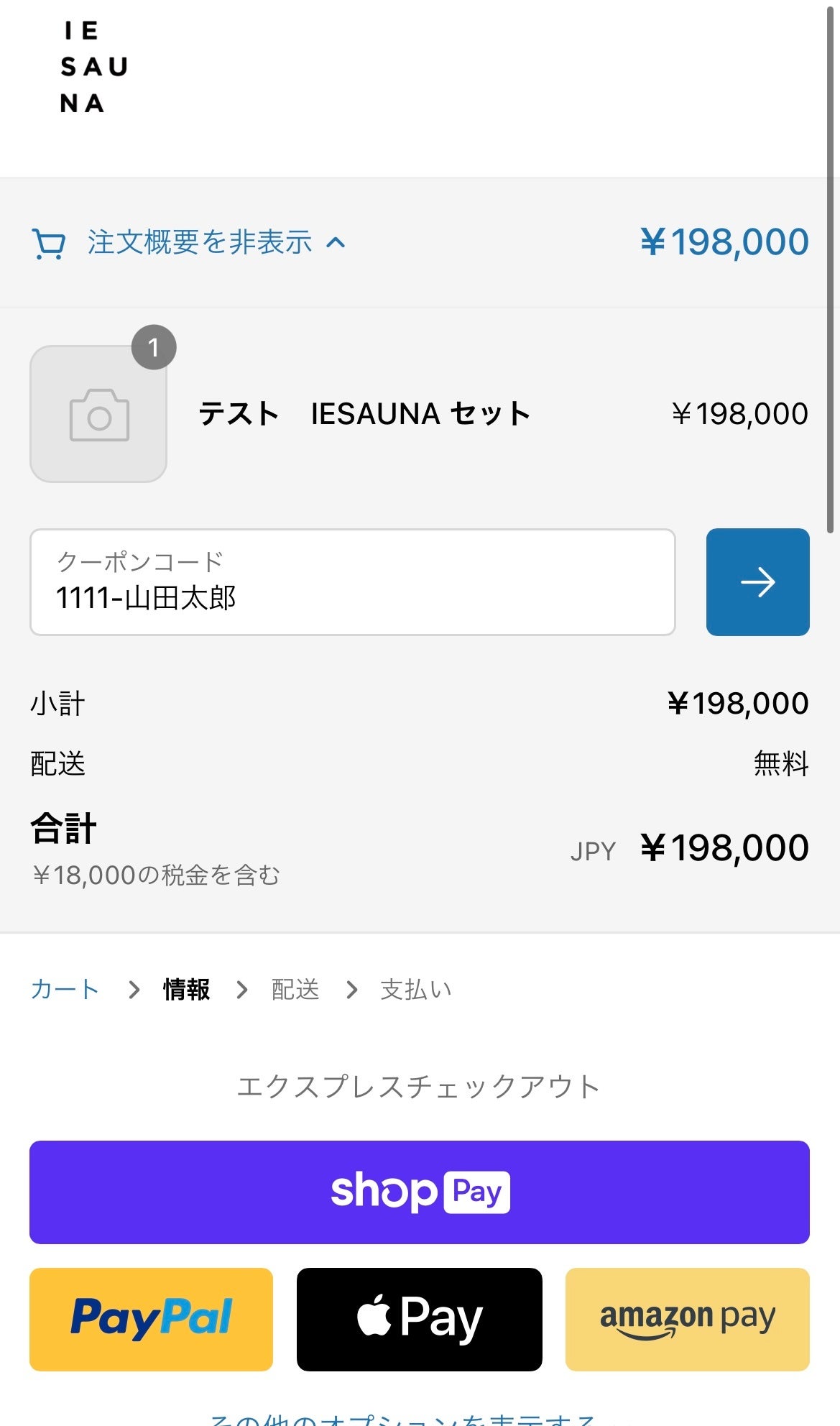
Task: Click the quantity badge showing 1
Action: [x=154, y=348]
